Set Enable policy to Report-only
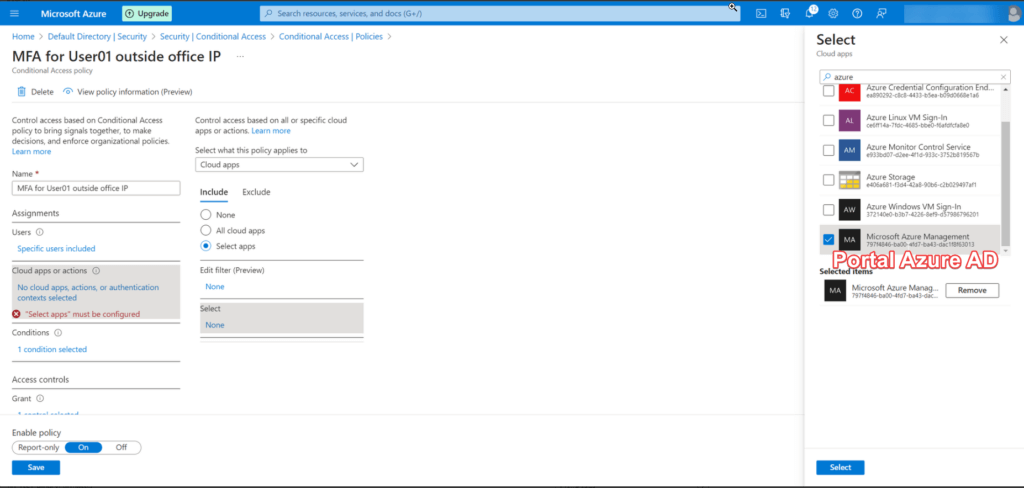 pyautogui.click(x=39, y=447)
